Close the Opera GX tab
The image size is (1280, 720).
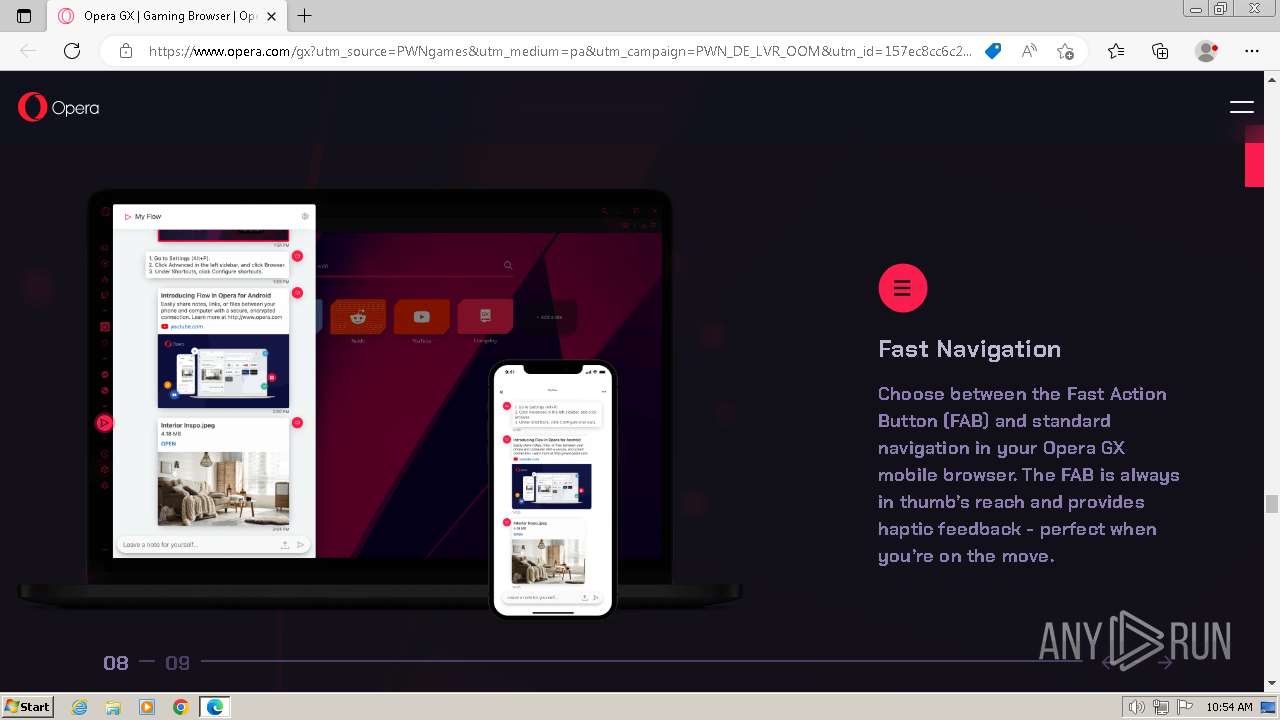pos(271,16)
